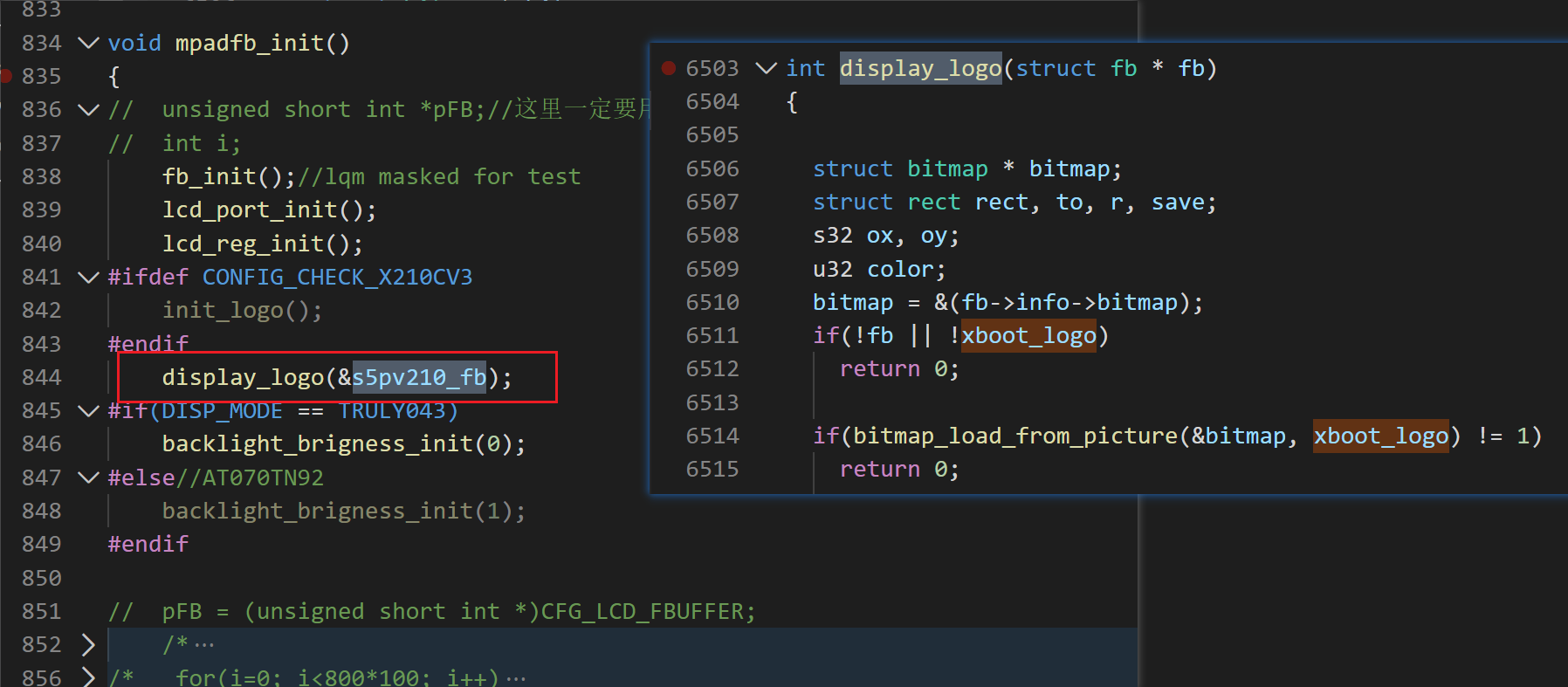Image resolution: width=1568 pixels, height=687 pixels.
Task: Click the #endif on line 843
Action: [148, 344]
